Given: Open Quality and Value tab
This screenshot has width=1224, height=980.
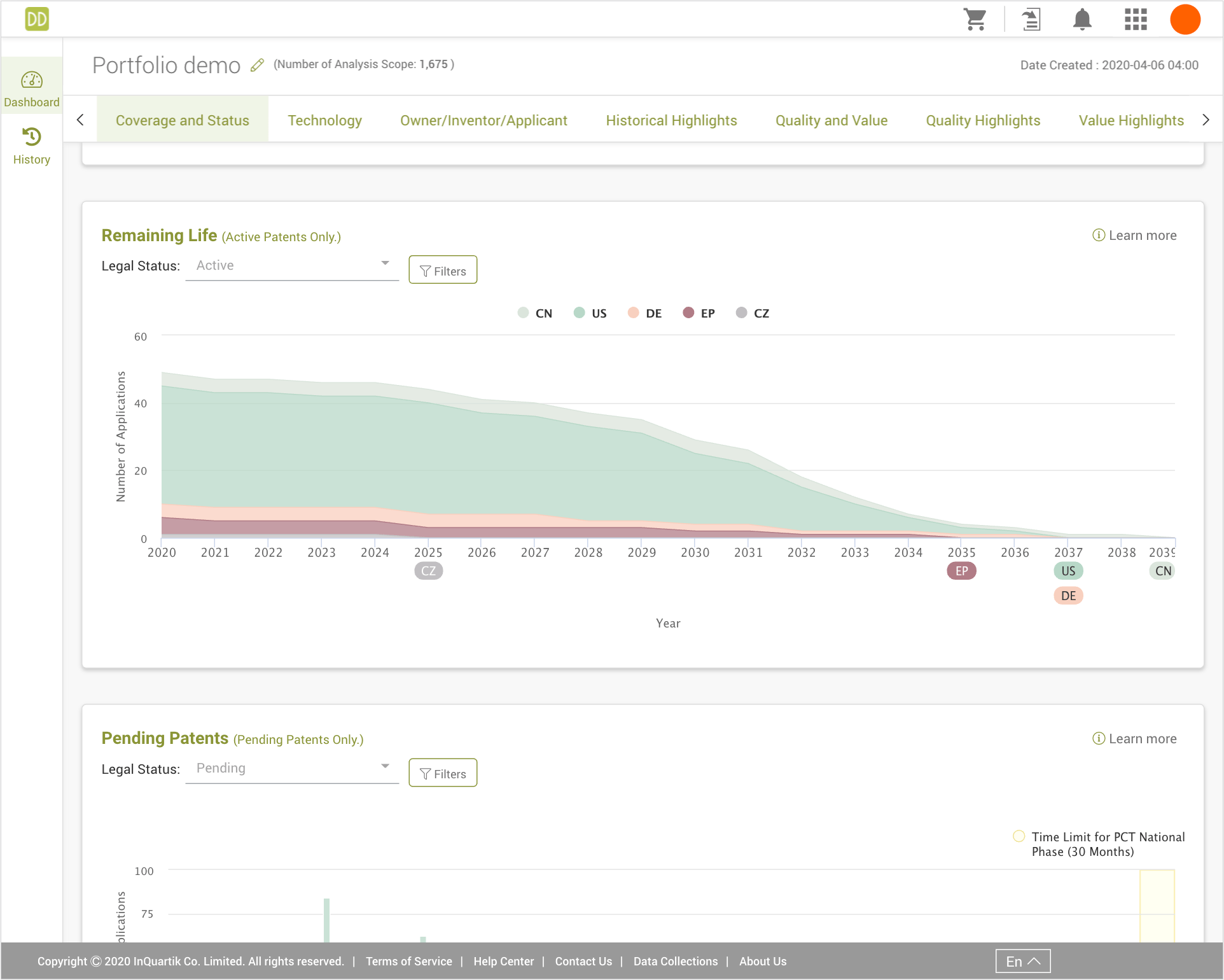Looking at the screenshot, I should pyautogui.click(x=831, y=120).
